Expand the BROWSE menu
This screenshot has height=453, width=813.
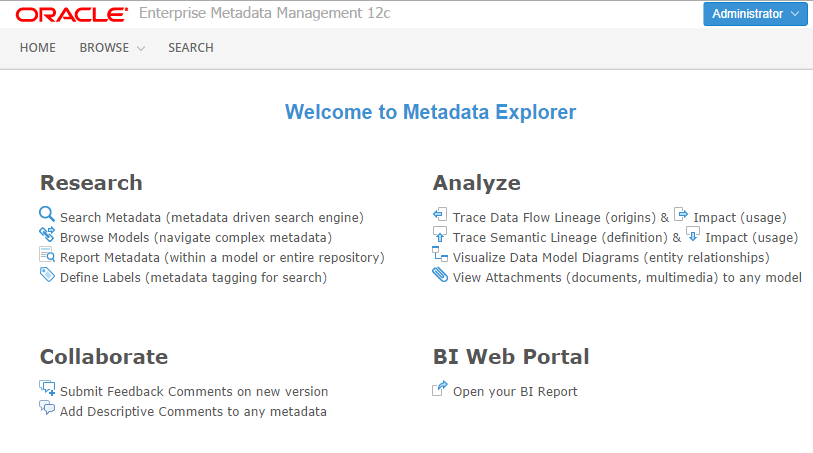[112, 48]
